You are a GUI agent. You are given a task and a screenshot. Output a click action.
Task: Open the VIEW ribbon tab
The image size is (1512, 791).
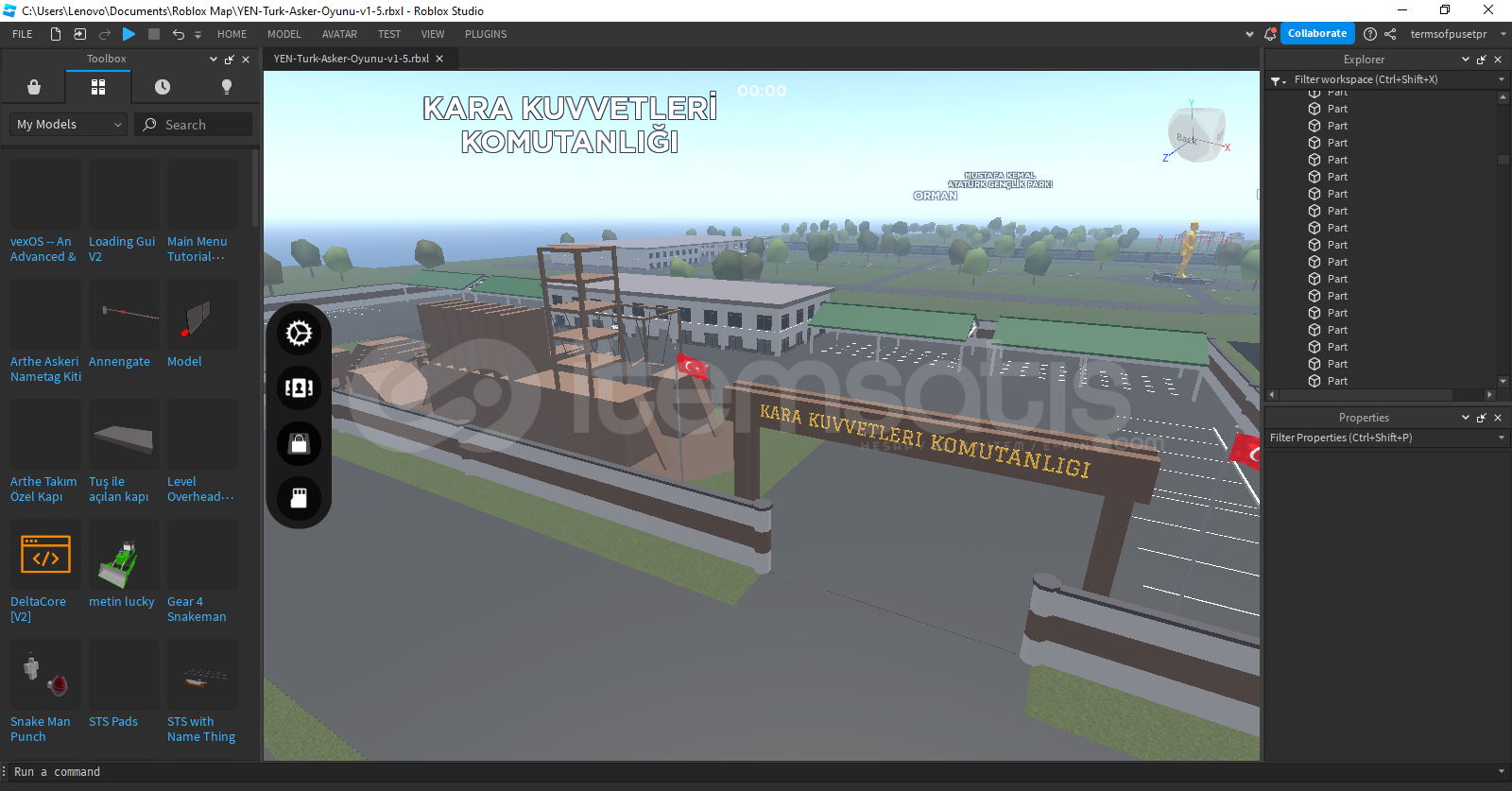pos(433,34)
